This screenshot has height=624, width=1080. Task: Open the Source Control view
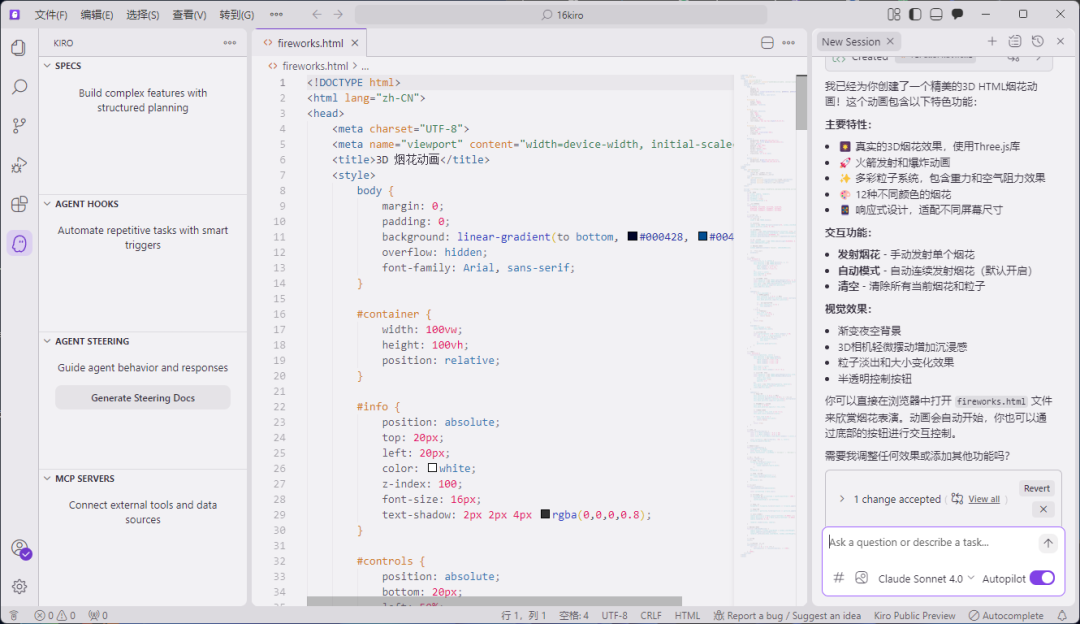pyautogui.click(x=19, y=126)
